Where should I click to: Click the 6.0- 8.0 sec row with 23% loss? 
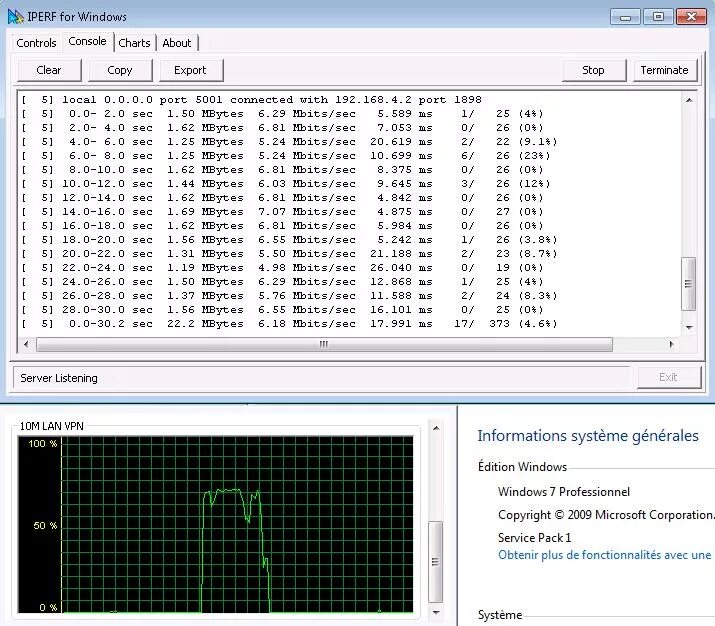[x=286, y=156]
